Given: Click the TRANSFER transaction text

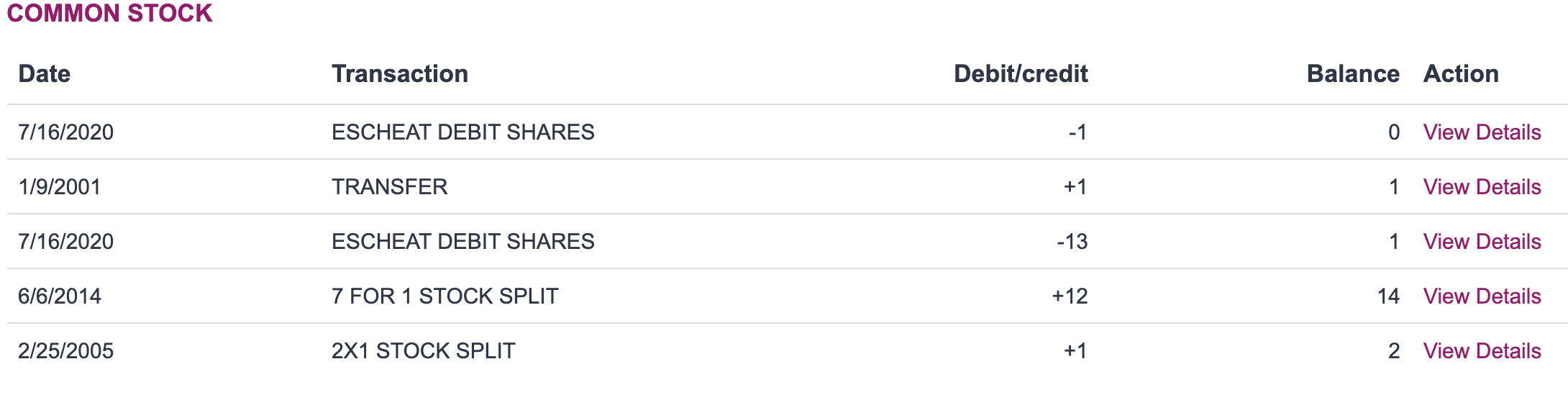Looking at the screenshot, I should [389, 187].
